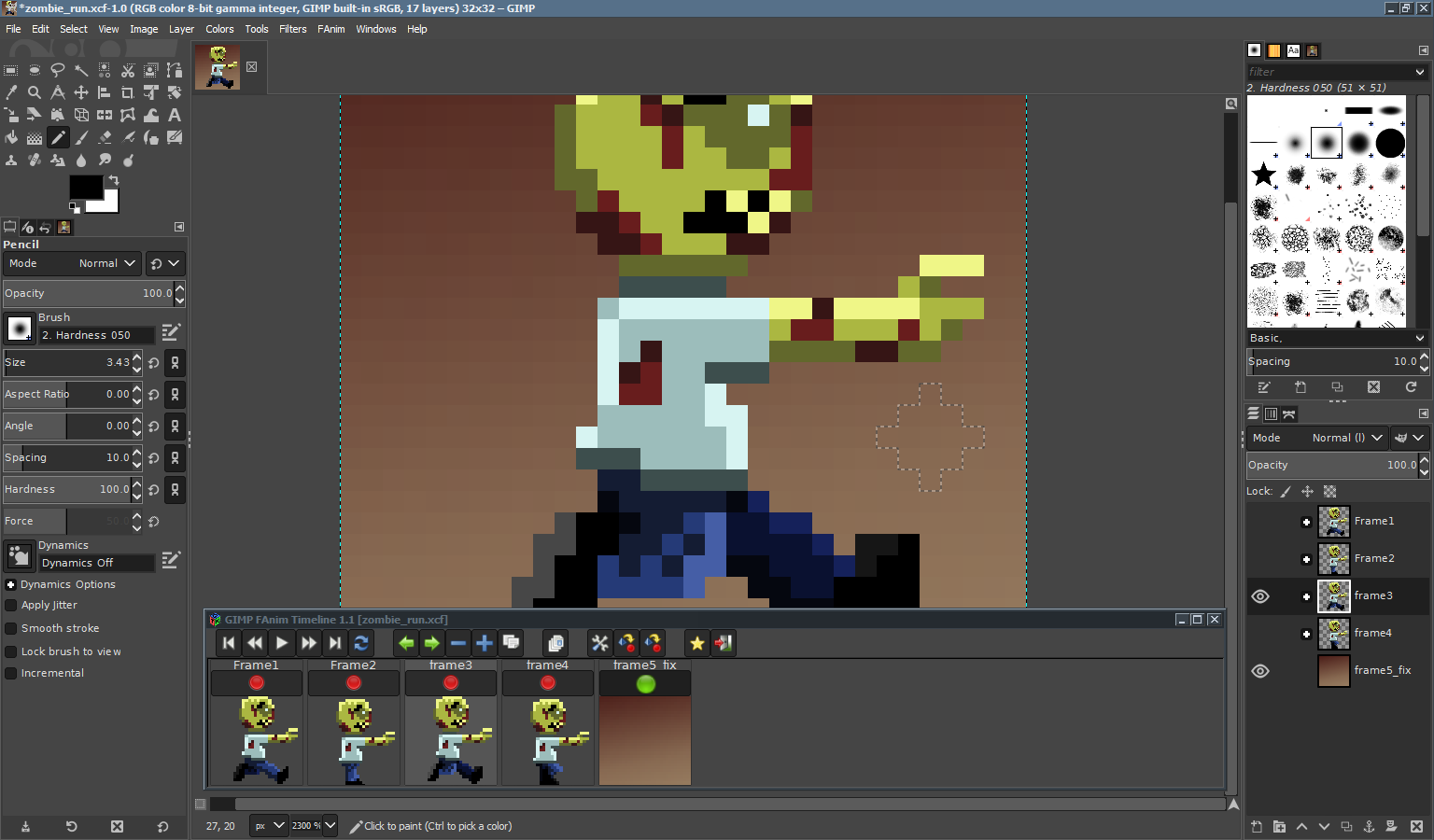
Task: Add a new frame with the plus button
Action: coord(484,643)
